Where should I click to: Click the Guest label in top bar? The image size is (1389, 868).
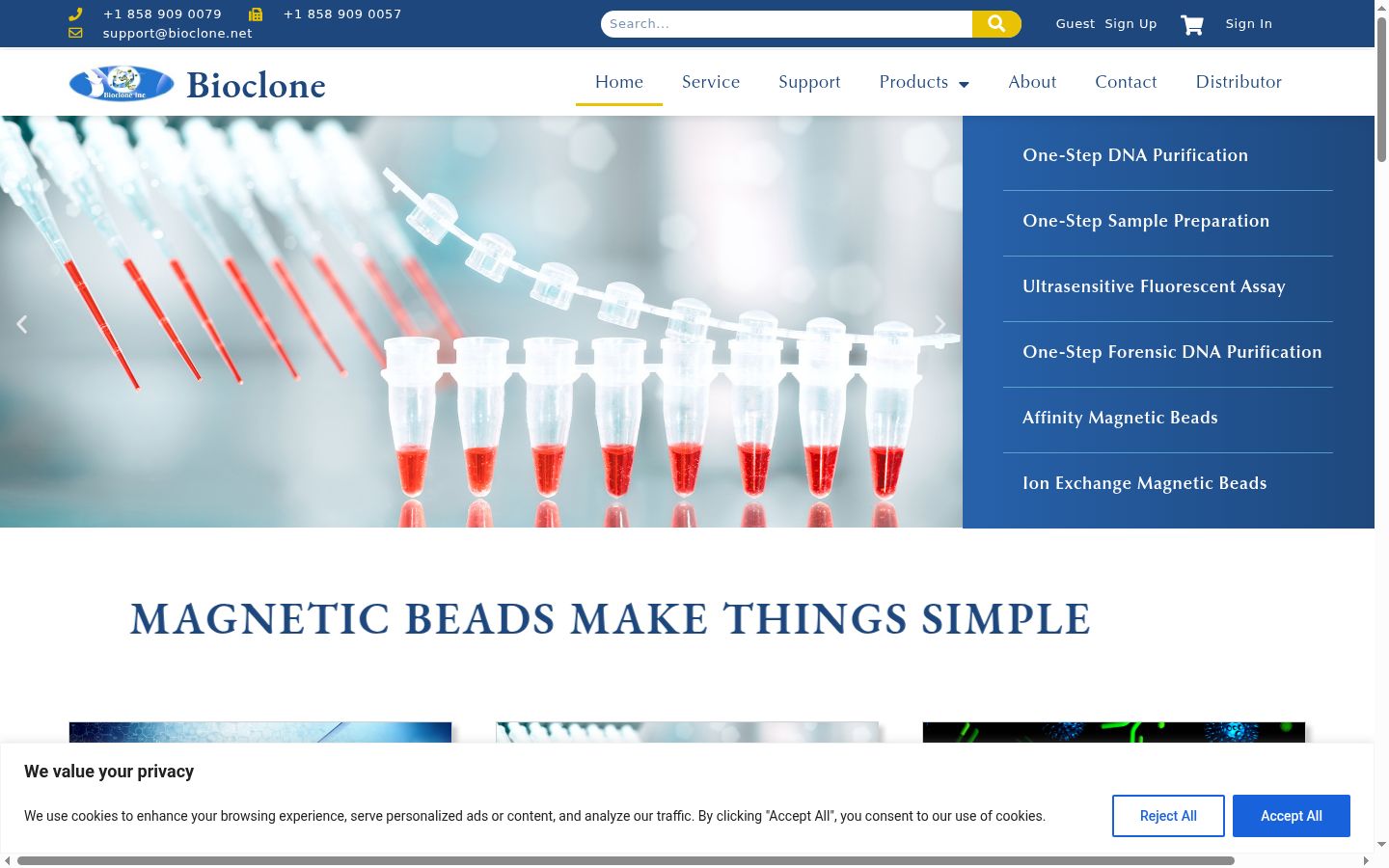pyautogui.click(x=1076, y=24)
